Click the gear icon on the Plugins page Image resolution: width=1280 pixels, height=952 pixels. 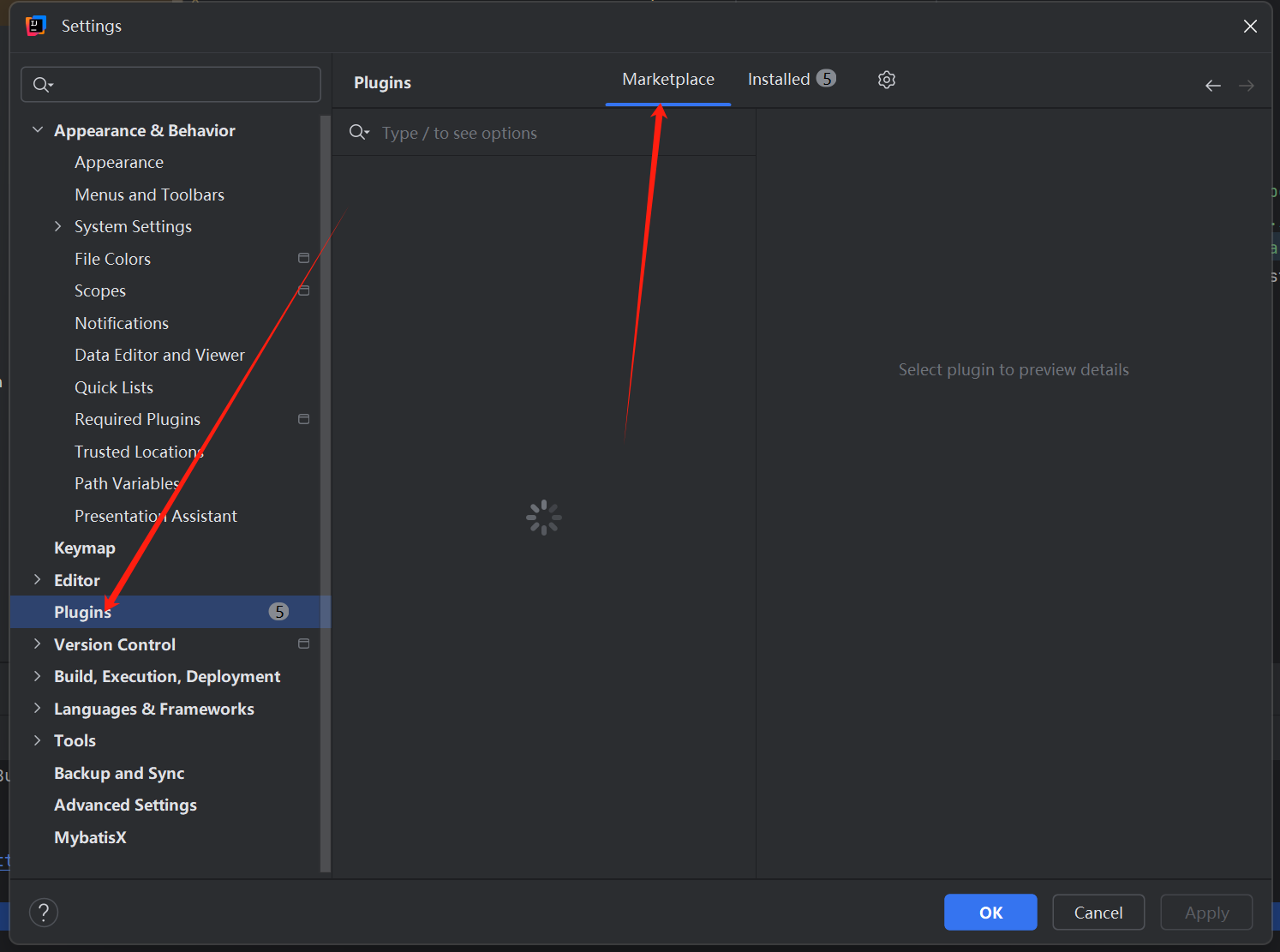coord(887,79)
